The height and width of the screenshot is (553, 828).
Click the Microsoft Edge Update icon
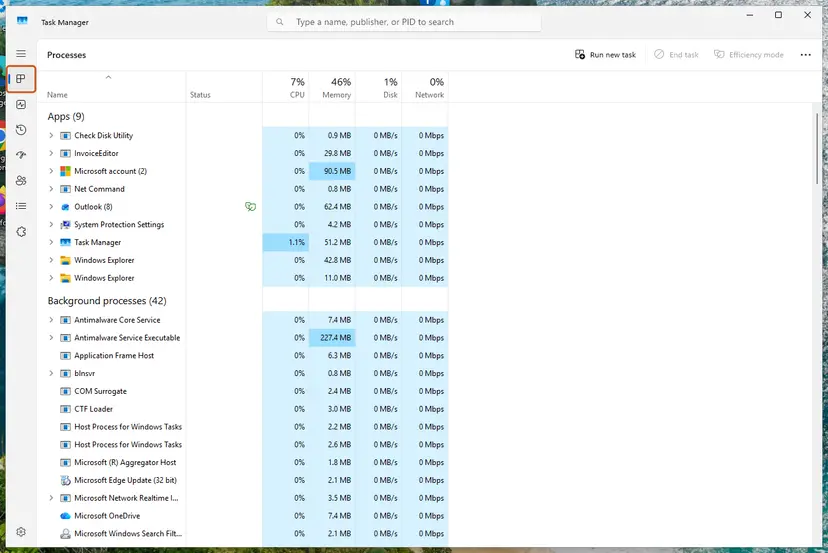coord(65,480)
